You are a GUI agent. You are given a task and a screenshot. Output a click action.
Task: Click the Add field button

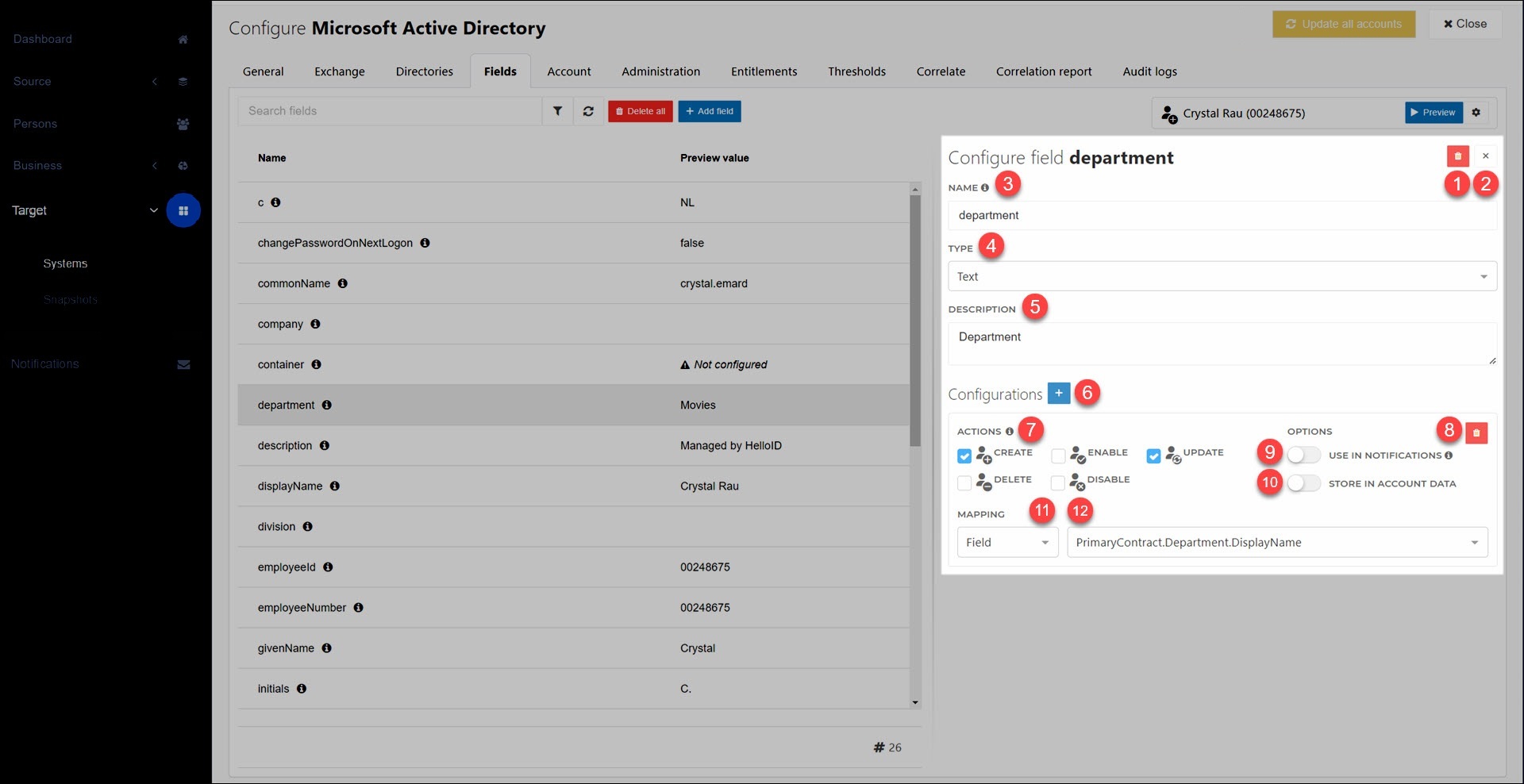tap(710, 111)
